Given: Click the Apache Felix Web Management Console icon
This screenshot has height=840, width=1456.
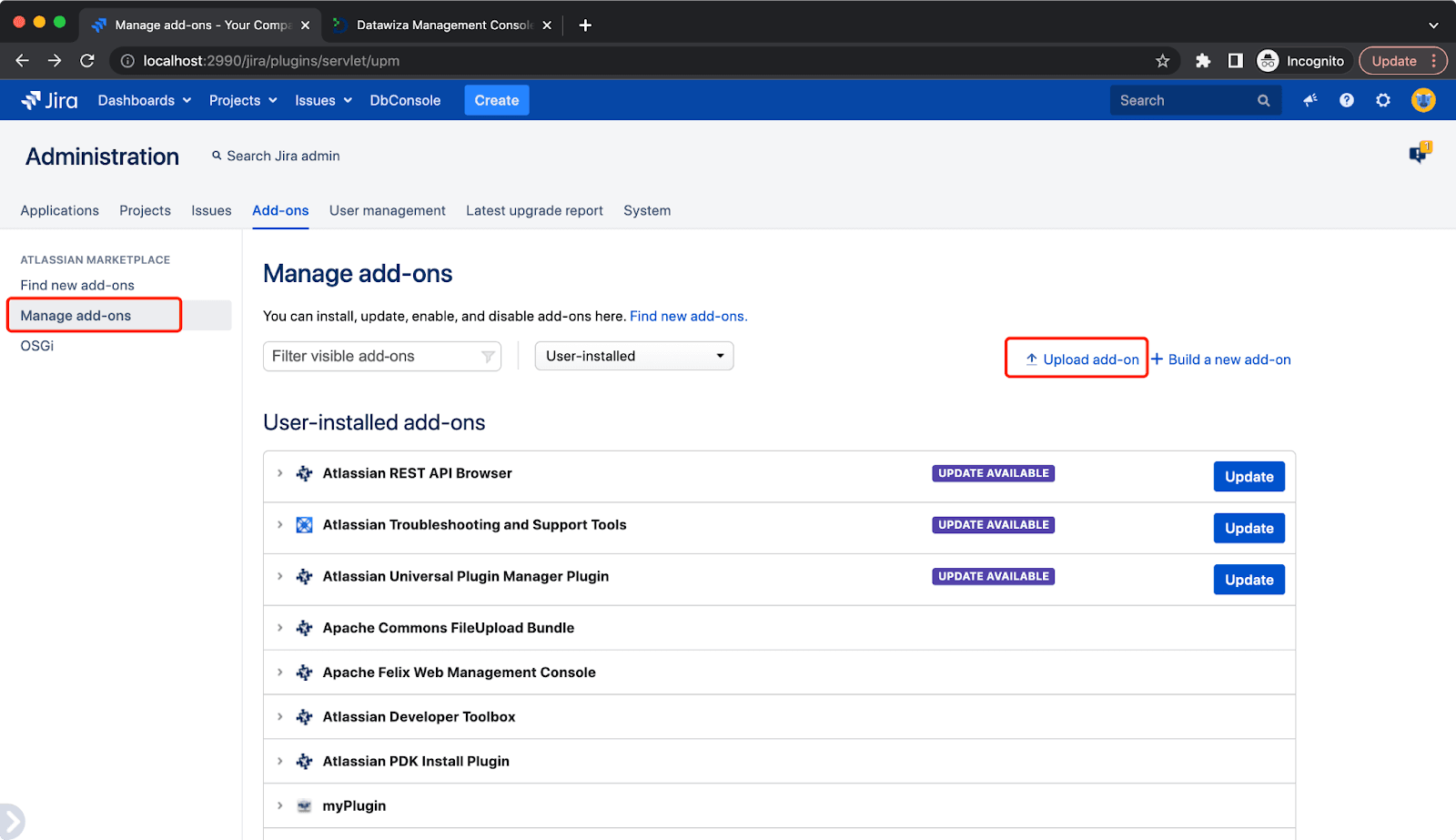Looking at the screenshot, I should [x=305, y=673].
